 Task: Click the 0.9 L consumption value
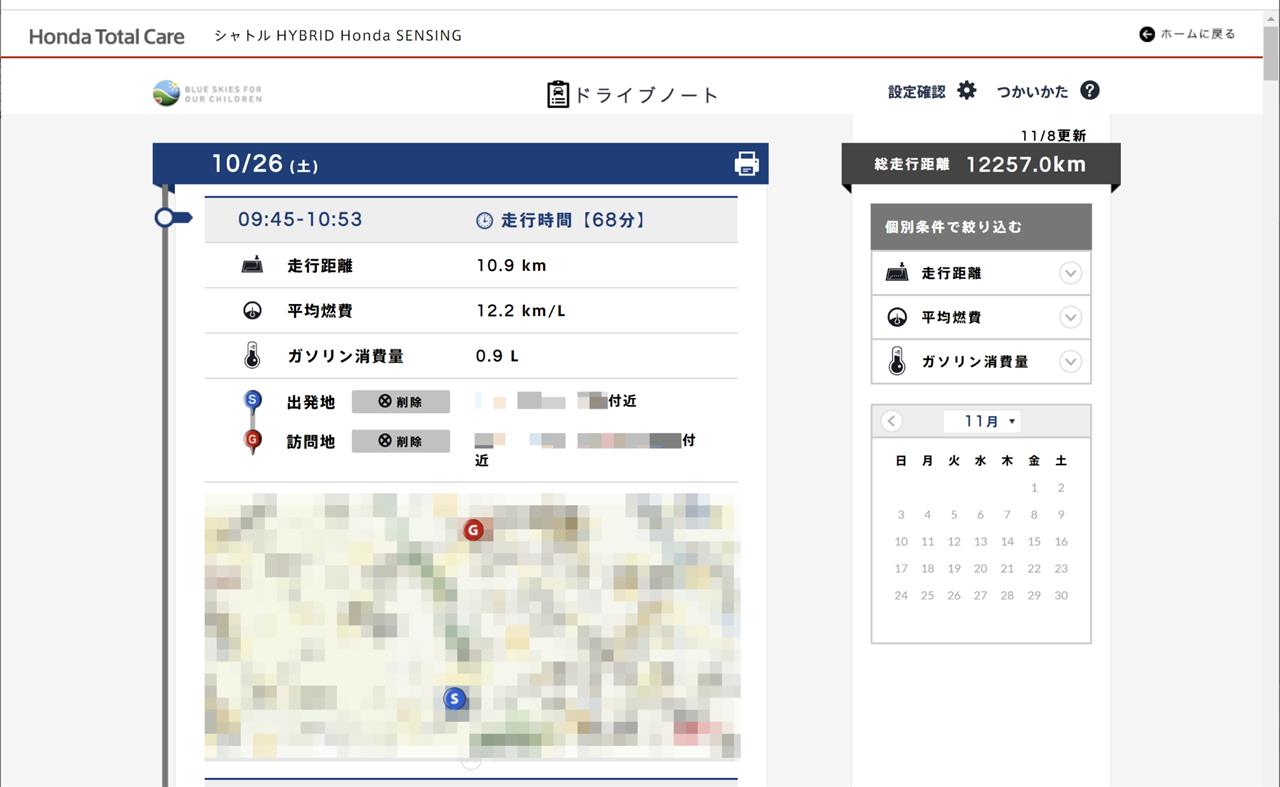point(497,355)
